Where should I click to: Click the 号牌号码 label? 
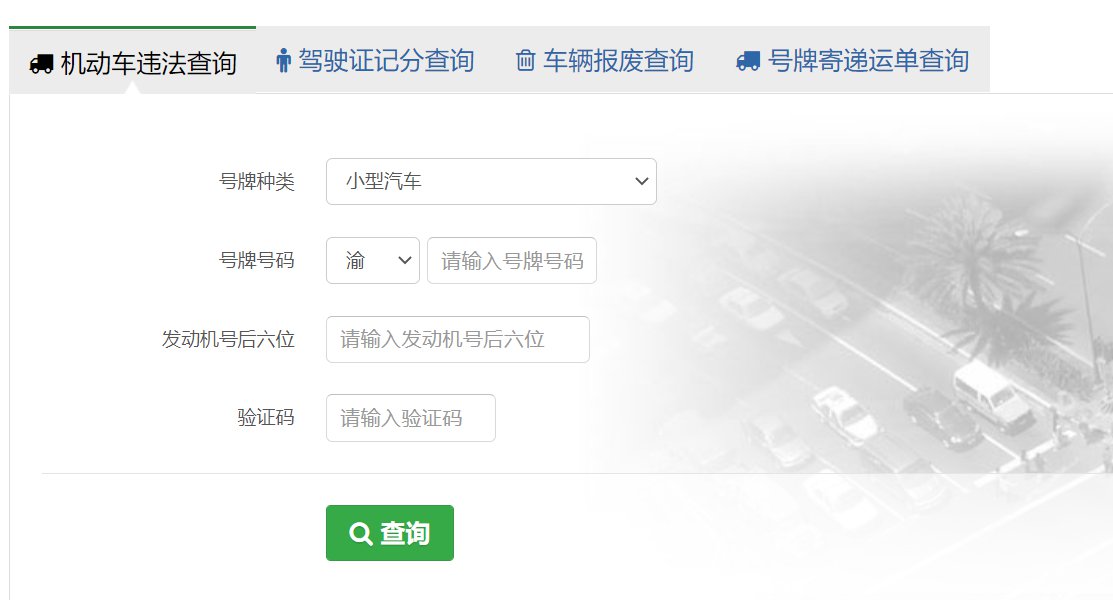click(x=256, y=261)
